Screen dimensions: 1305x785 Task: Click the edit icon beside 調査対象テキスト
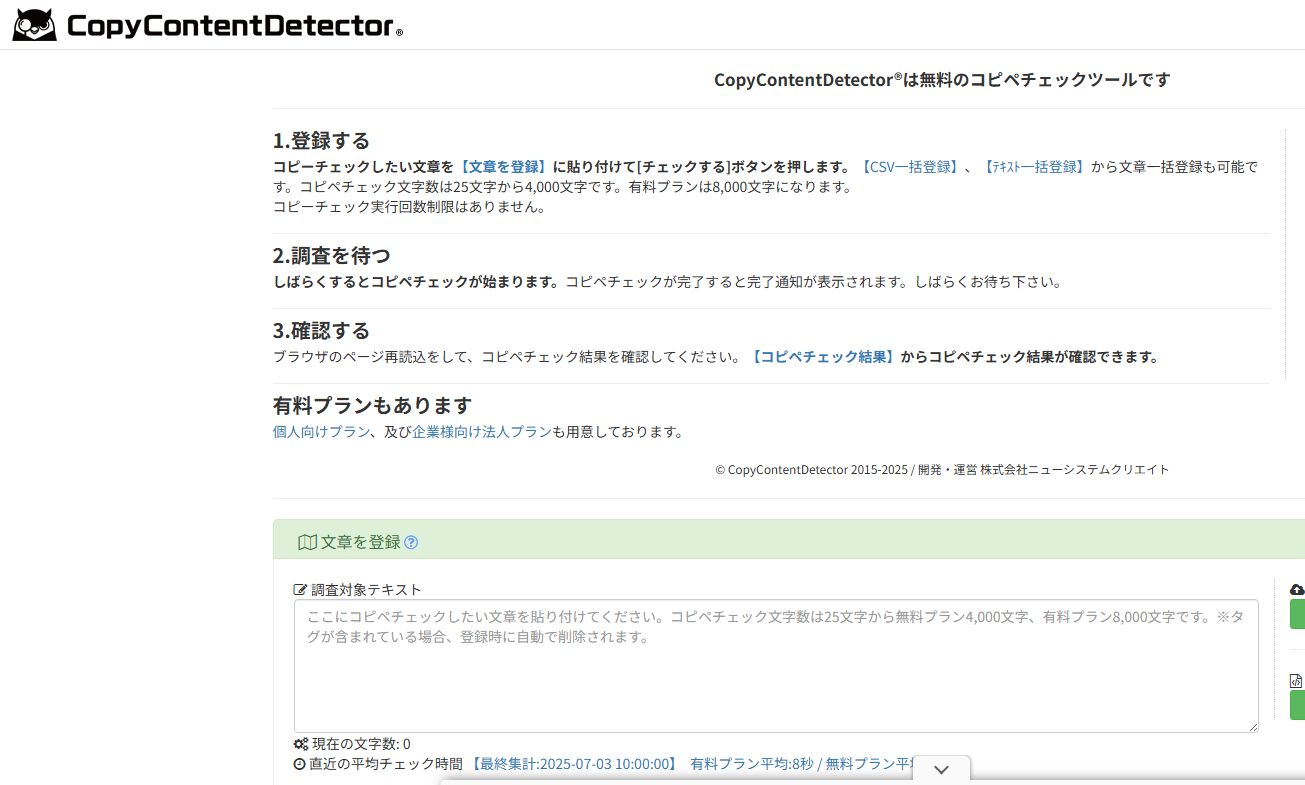coord(300,590)
